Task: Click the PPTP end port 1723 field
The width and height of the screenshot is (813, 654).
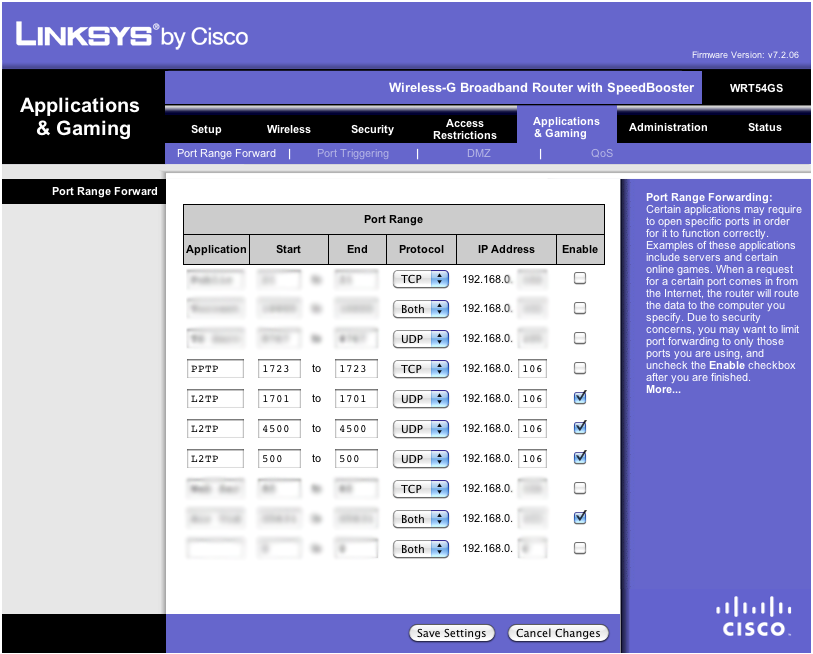Action: point(356,369)
